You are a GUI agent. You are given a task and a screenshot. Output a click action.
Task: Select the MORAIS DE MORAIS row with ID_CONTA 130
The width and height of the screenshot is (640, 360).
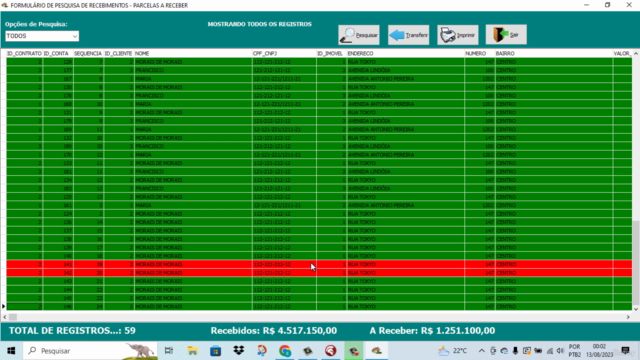pos(319,87)
